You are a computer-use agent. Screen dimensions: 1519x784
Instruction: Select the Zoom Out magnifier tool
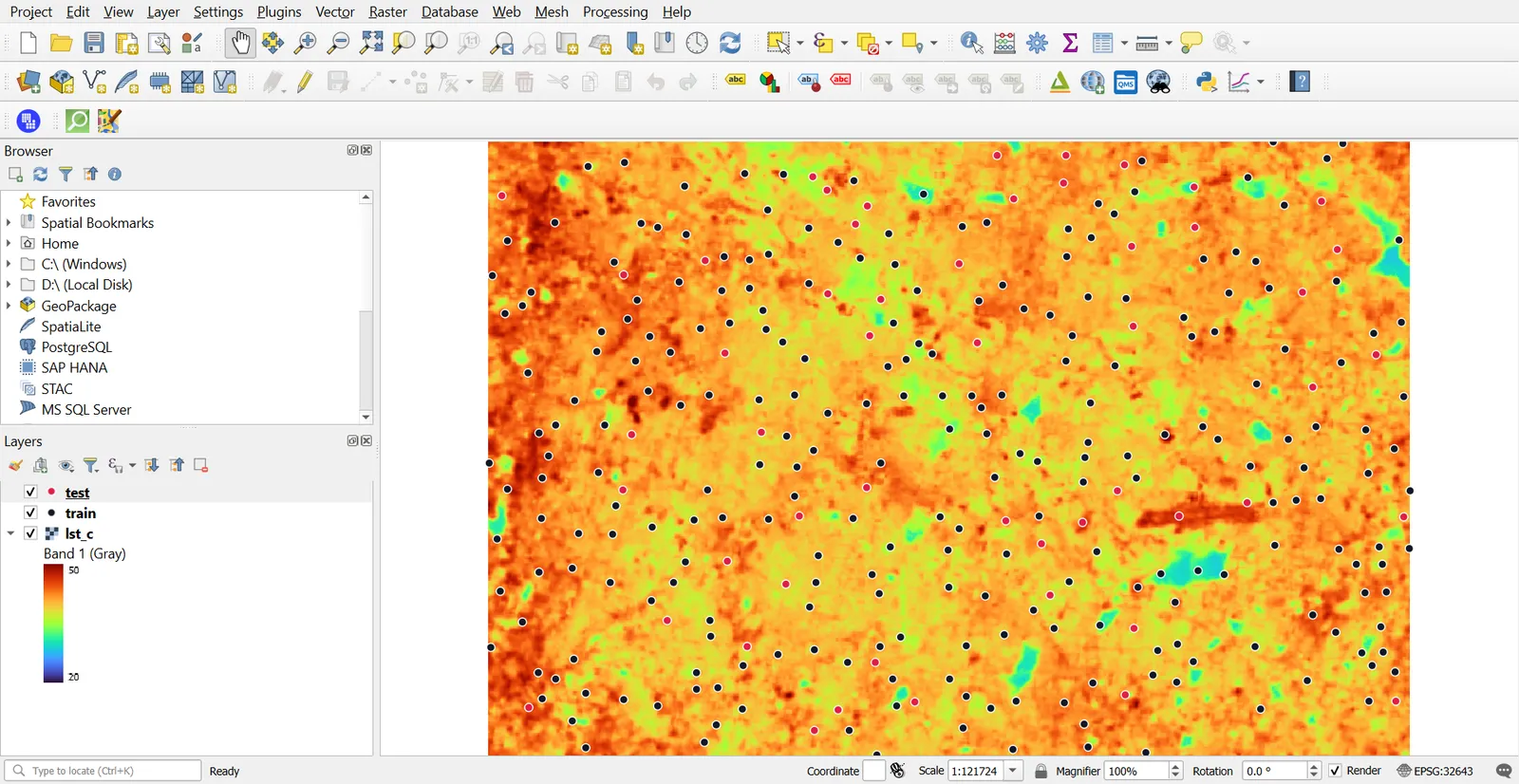coord(338,43)
